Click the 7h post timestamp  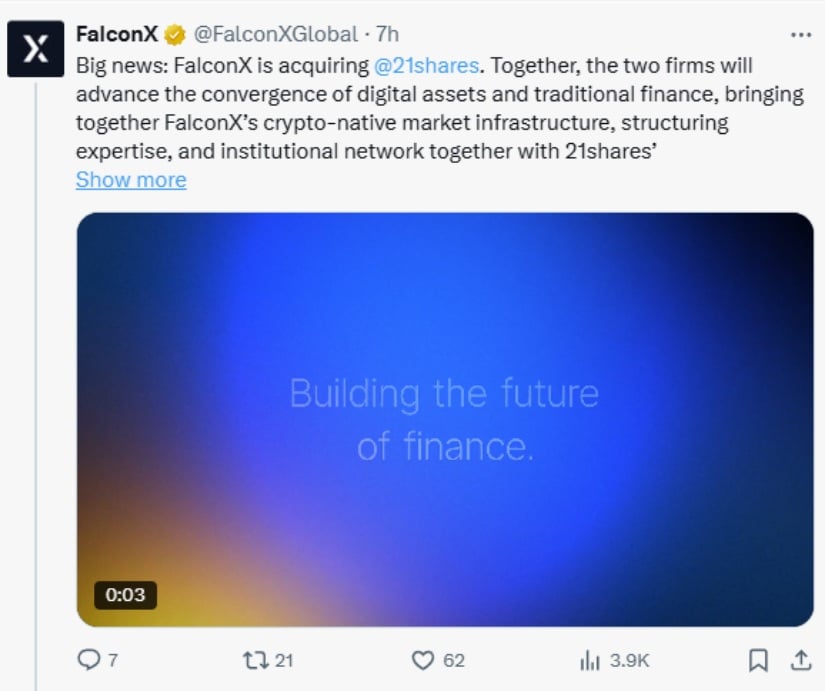387,34
